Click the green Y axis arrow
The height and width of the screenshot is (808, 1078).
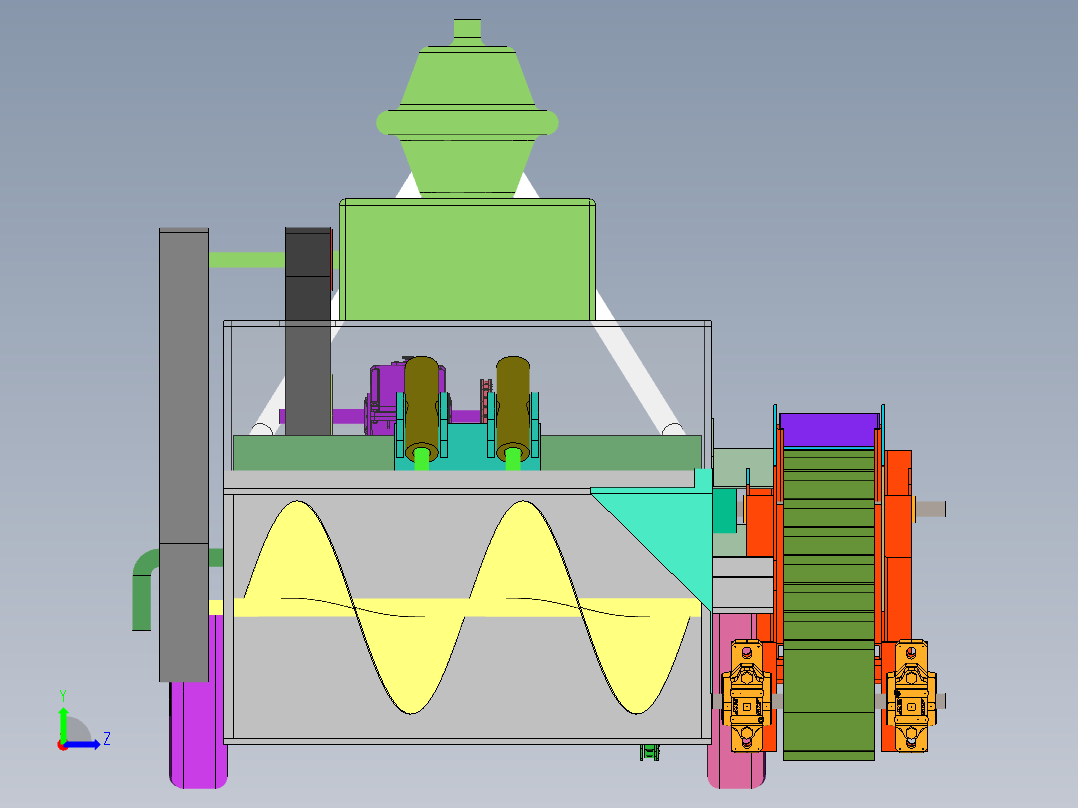(x=63, y=723)
